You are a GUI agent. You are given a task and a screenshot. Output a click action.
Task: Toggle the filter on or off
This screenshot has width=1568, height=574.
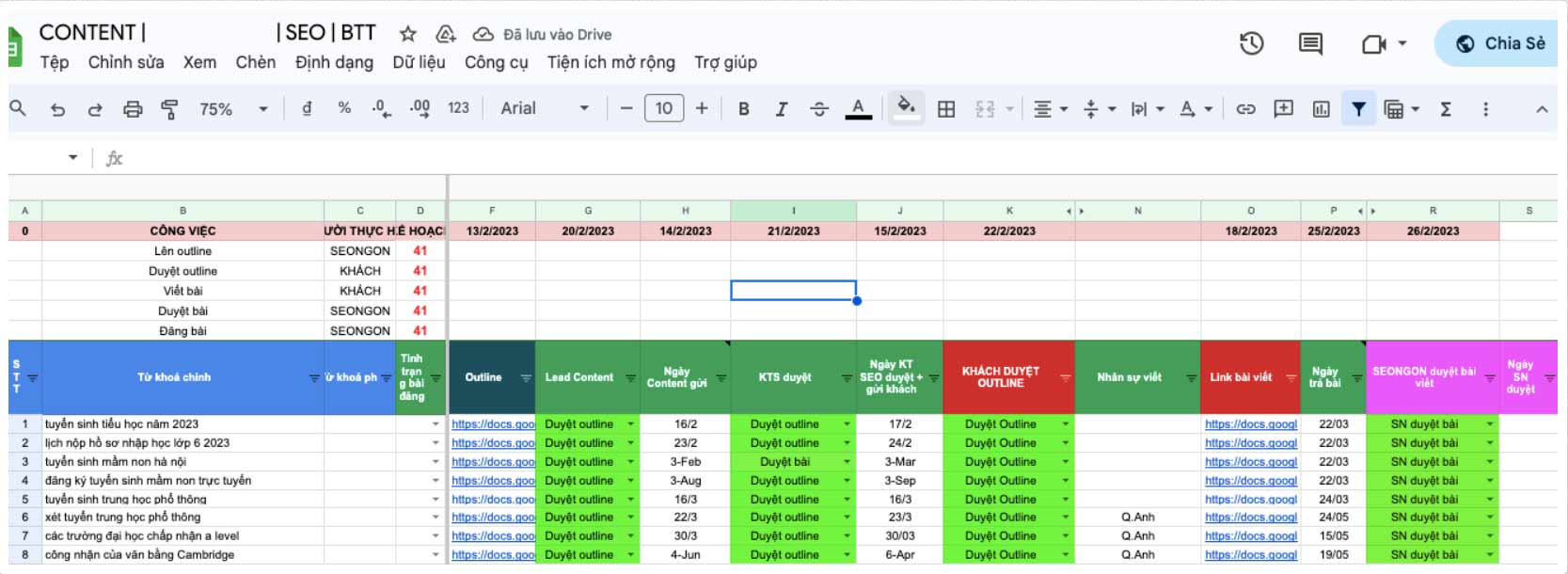coord(1358,109)
